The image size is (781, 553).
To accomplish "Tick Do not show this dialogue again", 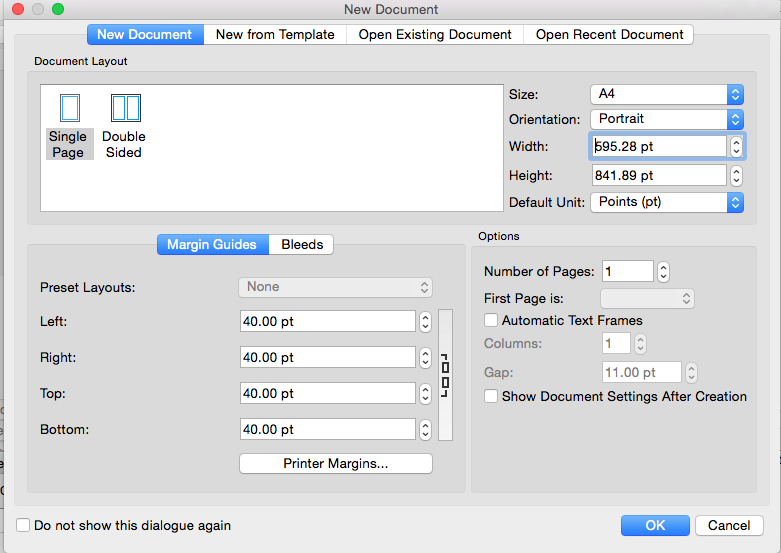I will tap(23, 525).
